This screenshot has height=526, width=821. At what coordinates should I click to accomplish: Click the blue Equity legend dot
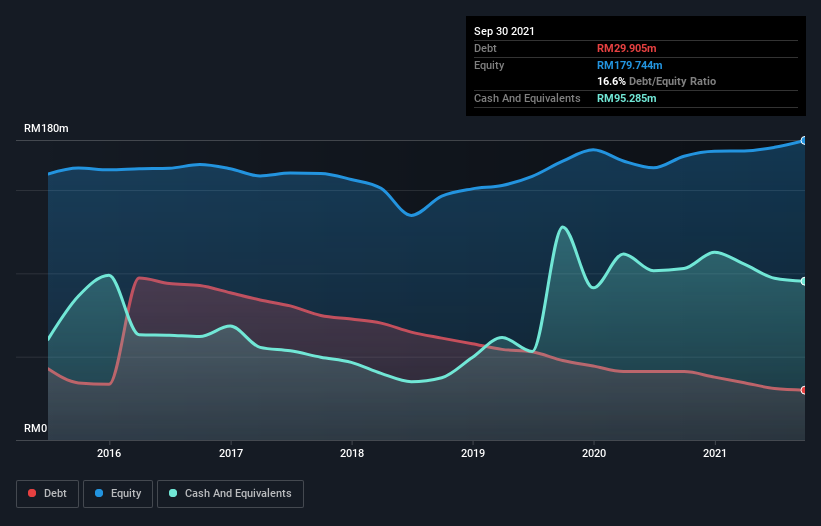(99, 493)
